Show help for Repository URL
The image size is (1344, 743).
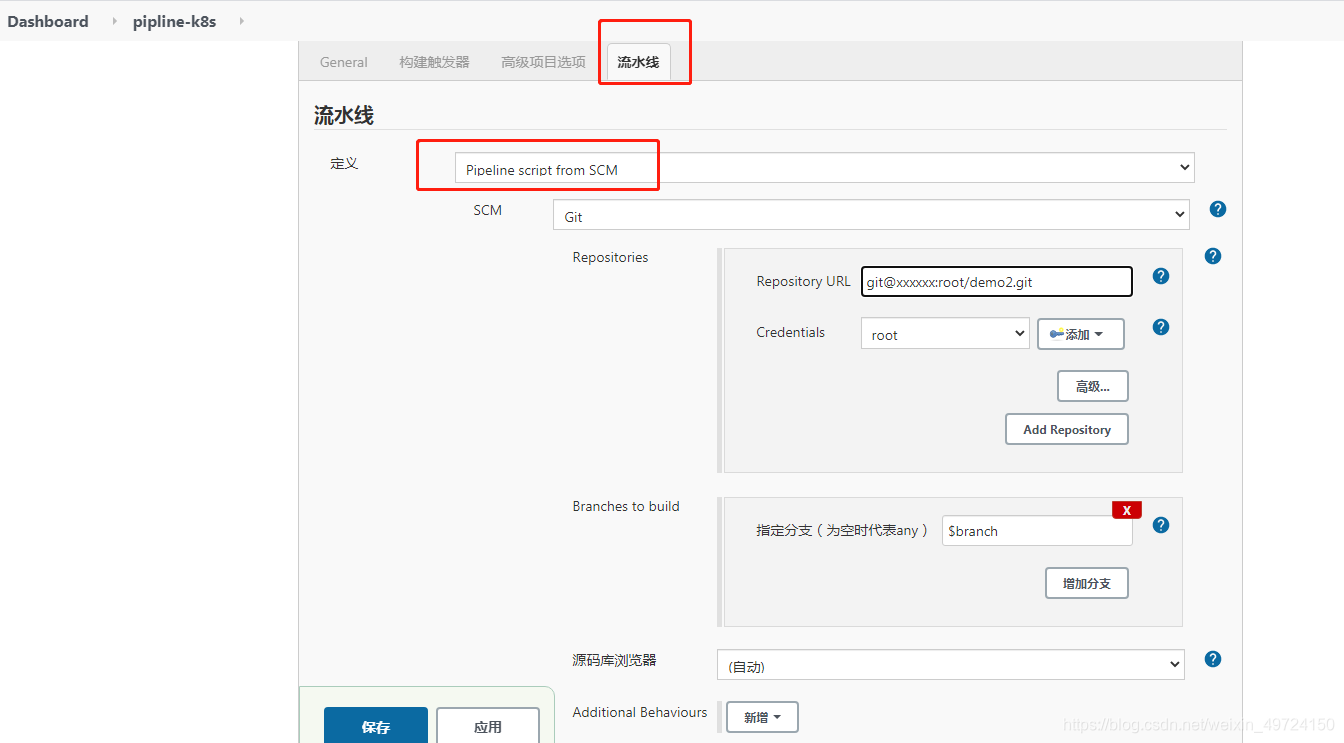pos(1161,276)
